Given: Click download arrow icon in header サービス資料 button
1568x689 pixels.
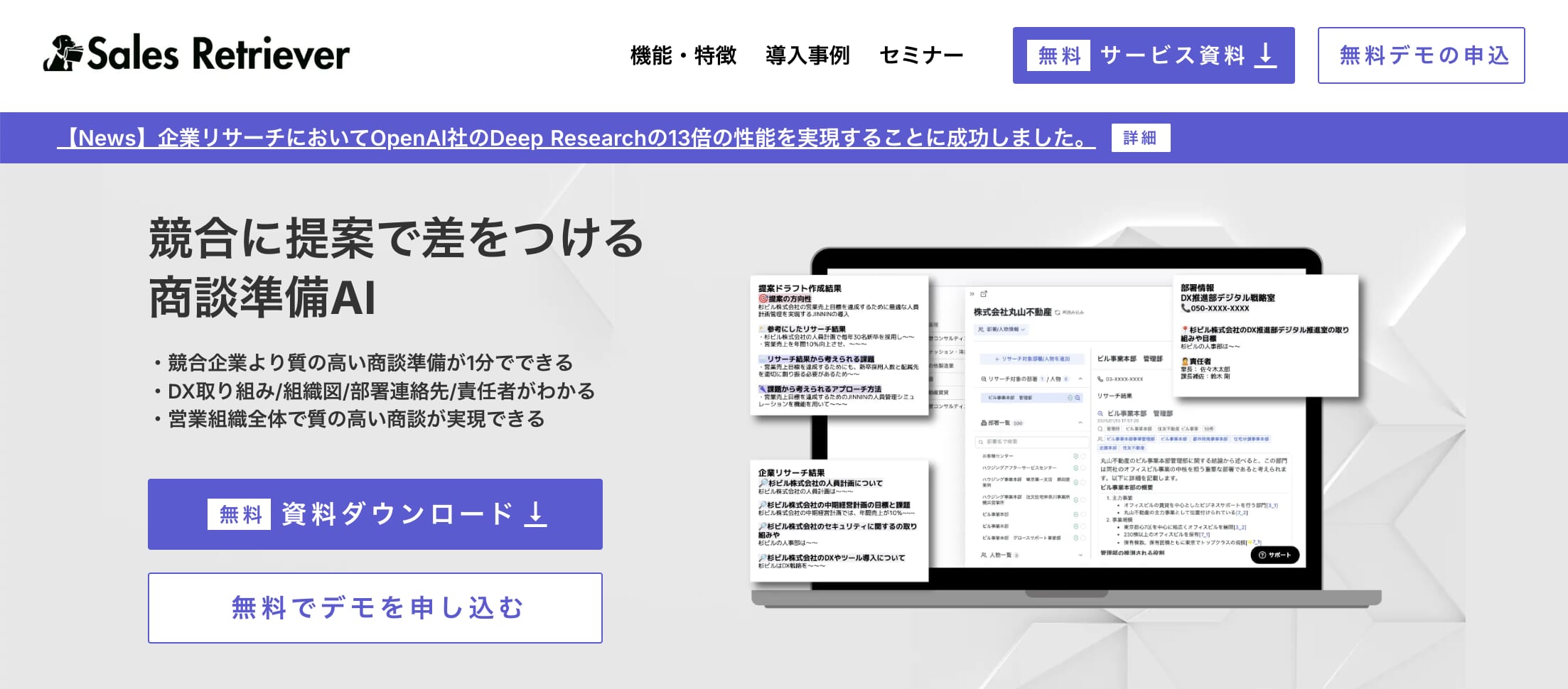Looking at the screenshot, I should pos(1265,55).
